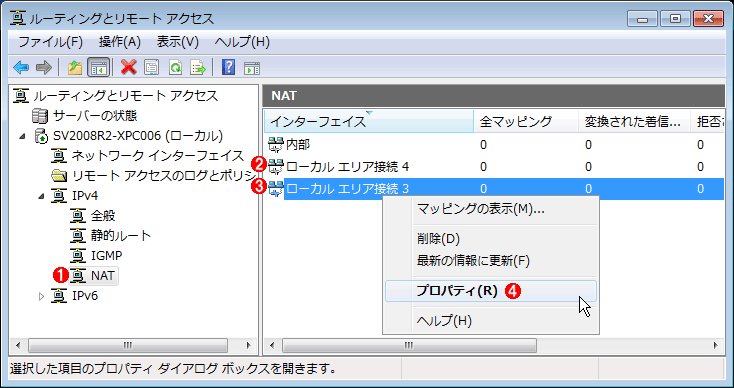Viewport: 734px width, 388px height.
Task: Open the ファイル(F) menu
Action: [51, 42]
